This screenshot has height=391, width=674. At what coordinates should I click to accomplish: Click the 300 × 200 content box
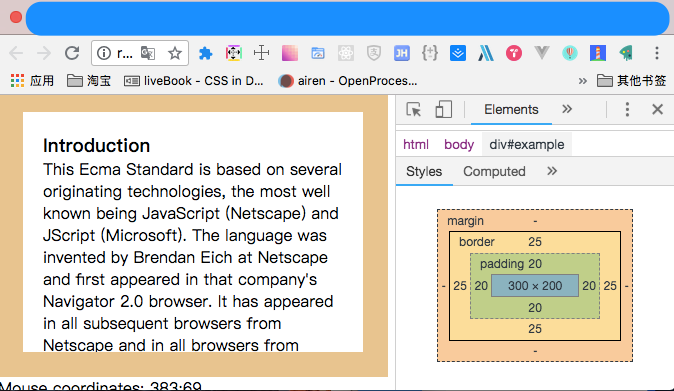click(535, 286)
